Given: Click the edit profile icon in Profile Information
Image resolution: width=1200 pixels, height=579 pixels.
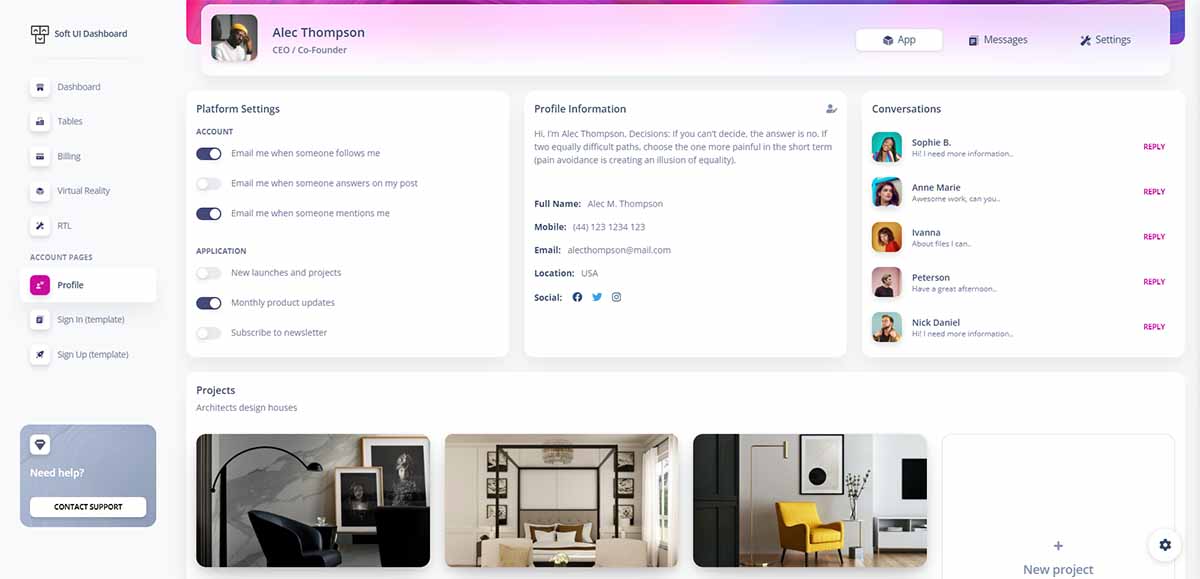Looking at the screenshot, I should pyautogui.click(x=831, y=109).
